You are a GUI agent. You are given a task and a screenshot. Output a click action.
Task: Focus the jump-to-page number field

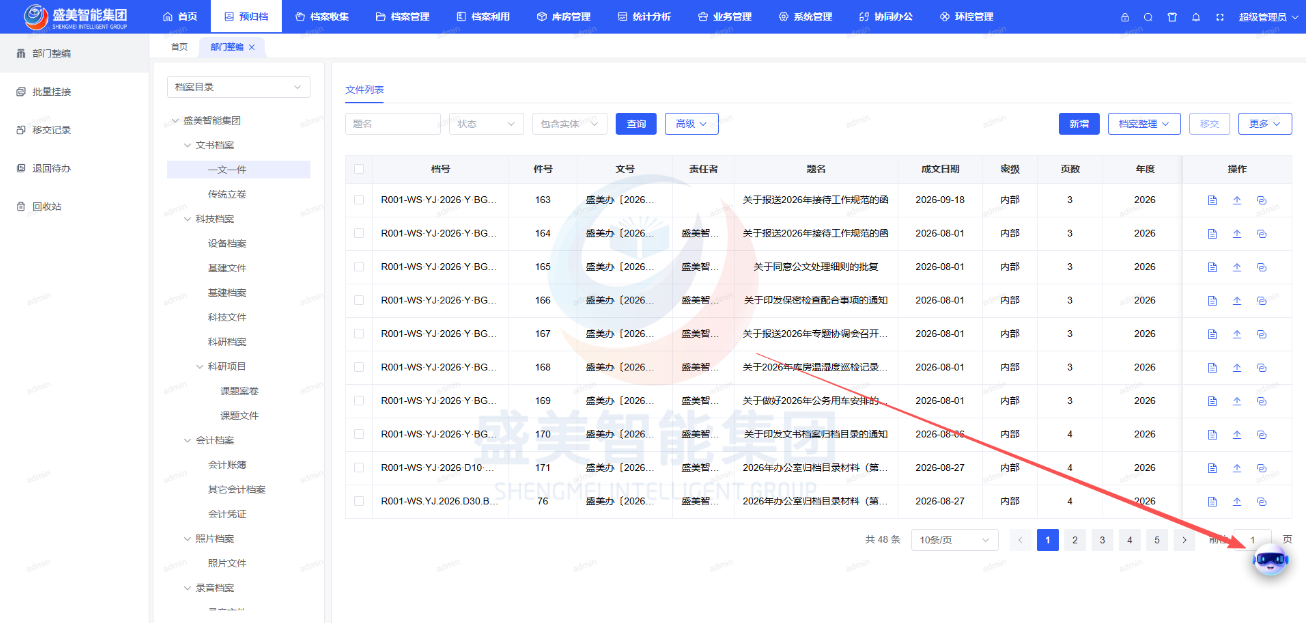[1252, 540]
